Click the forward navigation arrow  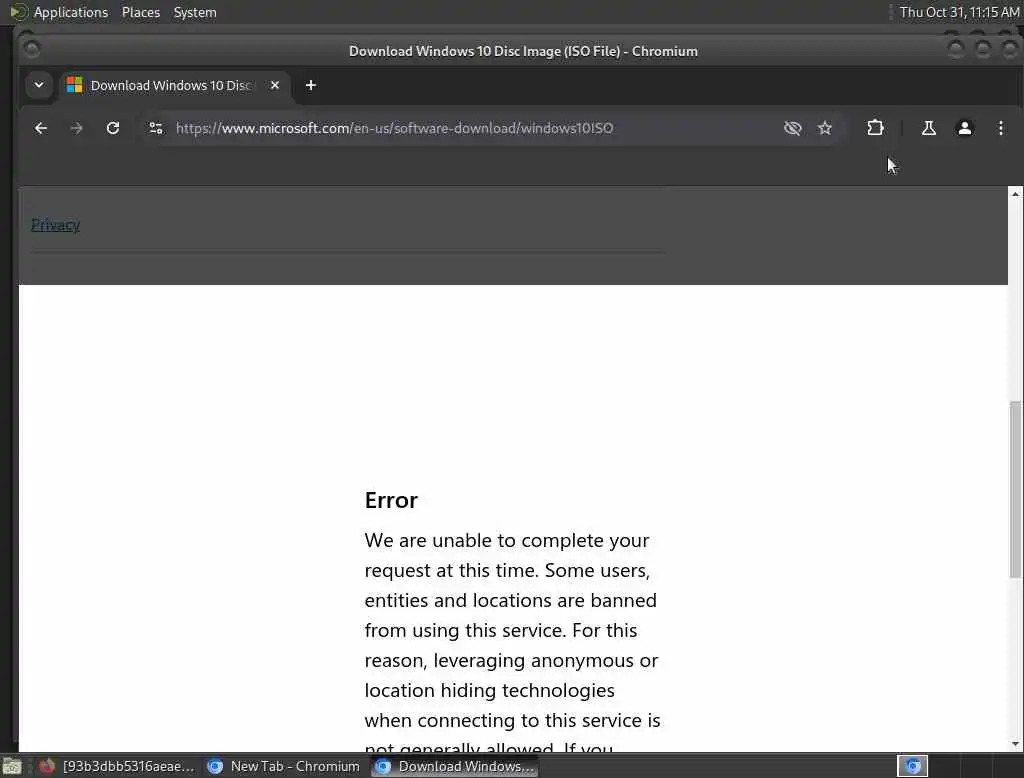pos(76,128)
